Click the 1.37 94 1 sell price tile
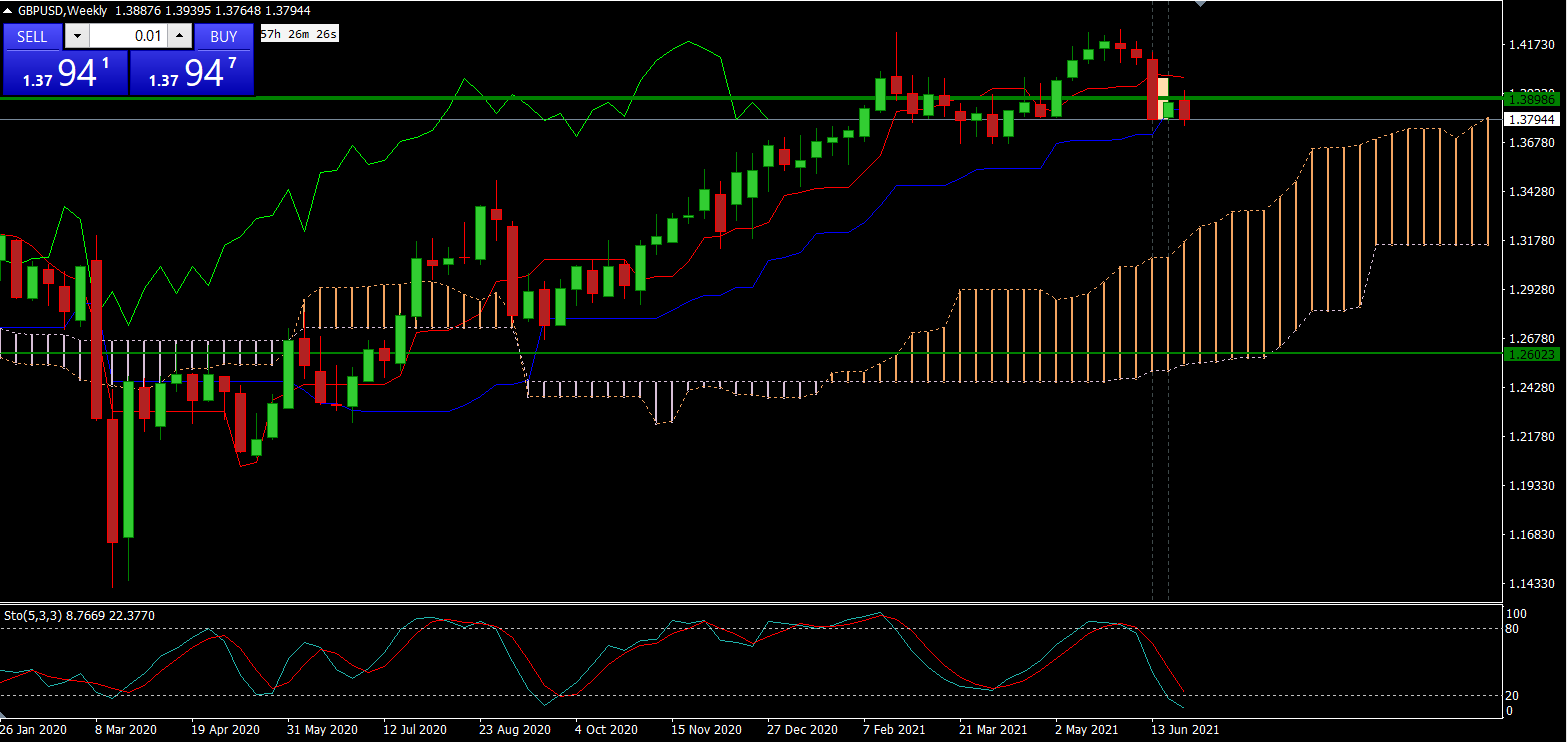The image size is (1567, 742). tap(65, 74)
